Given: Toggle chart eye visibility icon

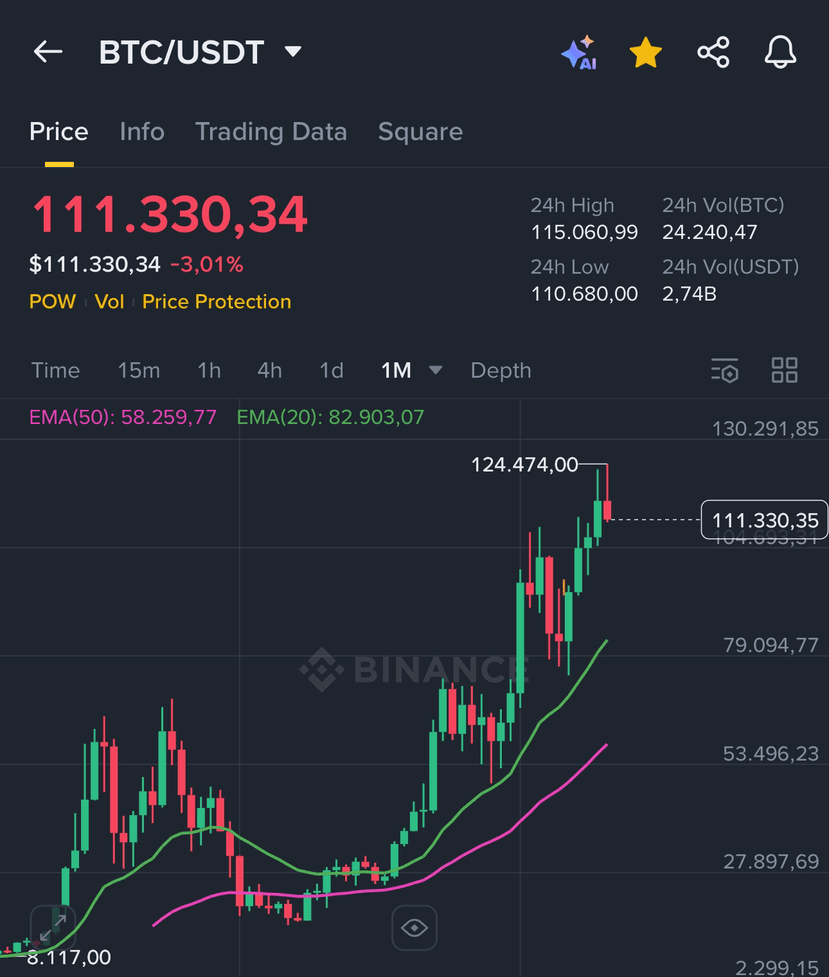Looking at the screenshot, I should [414, 928].
